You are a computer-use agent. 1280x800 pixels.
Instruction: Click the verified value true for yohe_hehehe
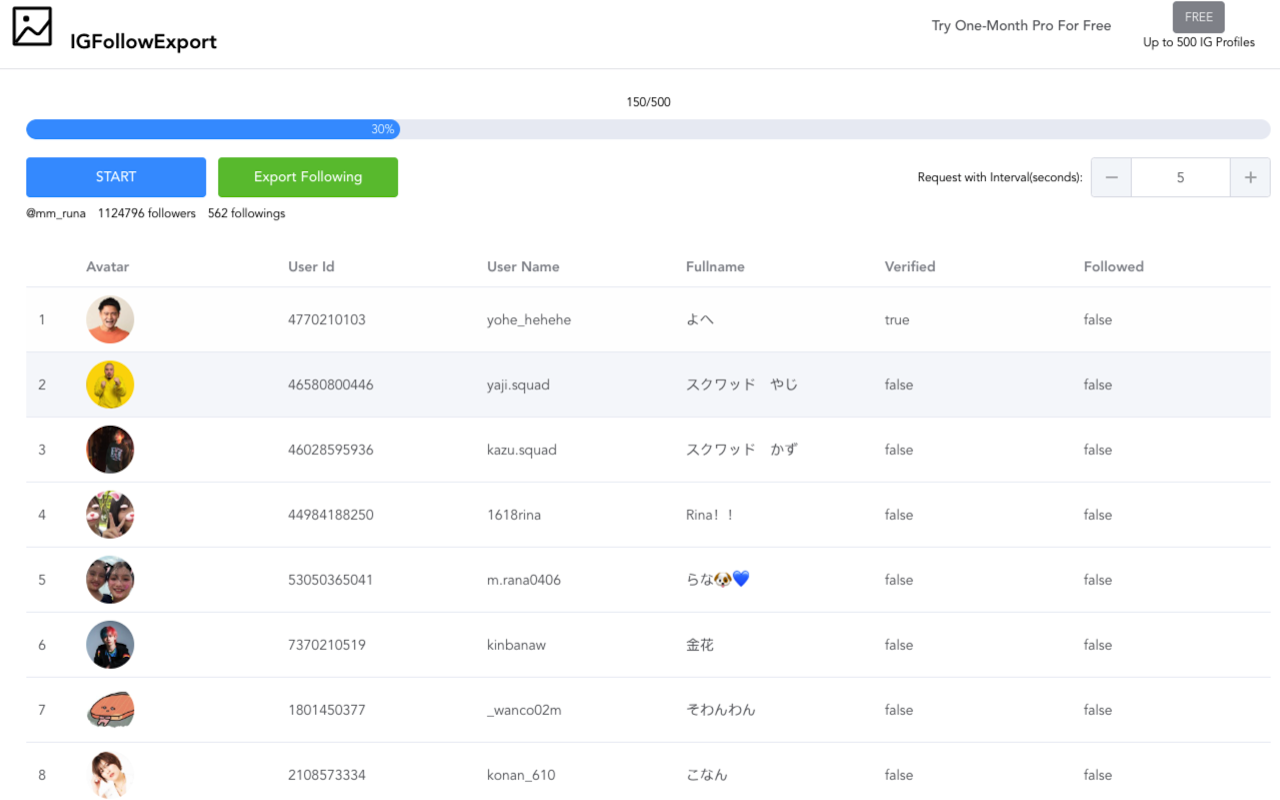(x=897, y=320)
